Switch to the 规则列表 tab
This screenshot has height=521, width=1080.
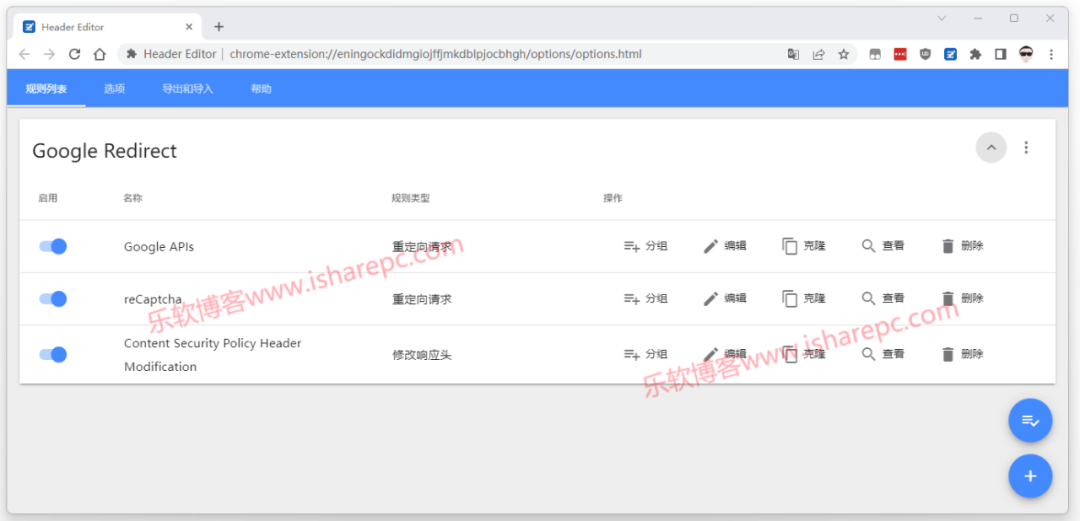[x=46, y=89]
